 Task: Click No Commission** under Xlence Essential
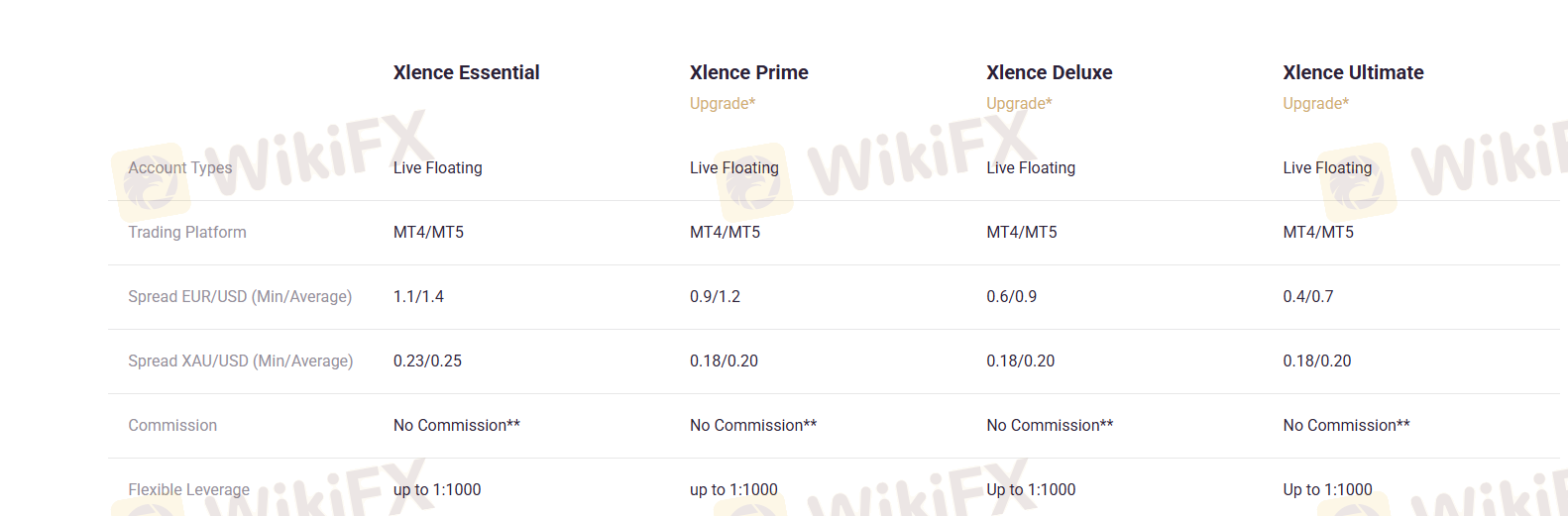click(x=456, y=425)
